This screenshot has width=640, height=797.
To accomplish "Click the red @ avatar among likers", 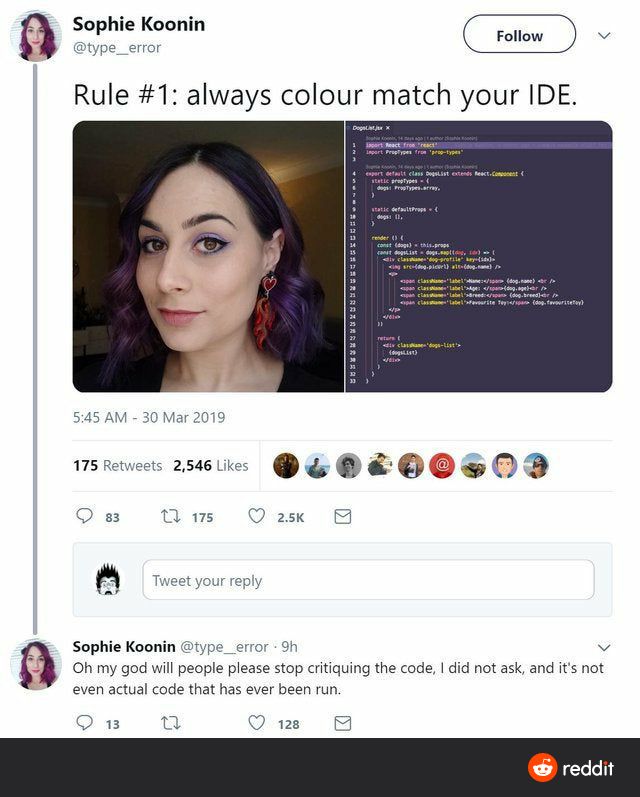I will click(442, 466).
